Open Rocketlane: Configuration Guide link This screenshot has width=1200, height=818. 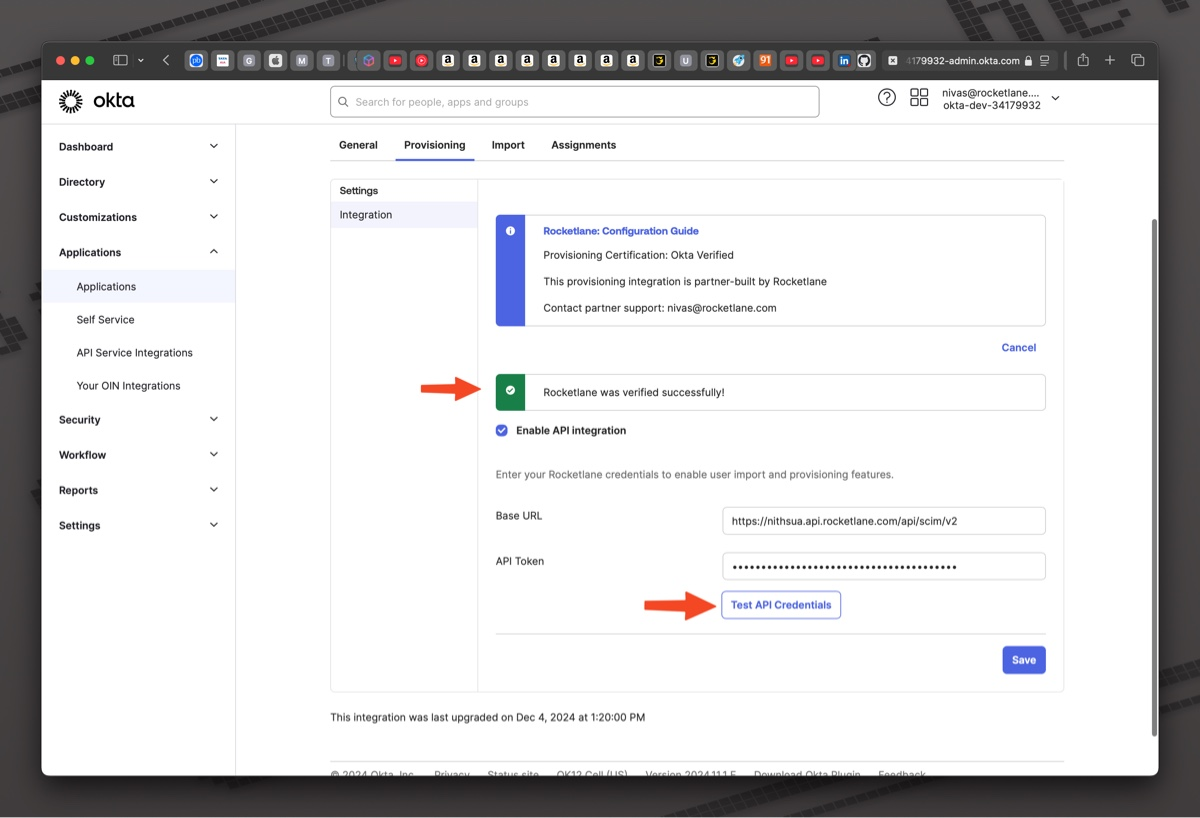(621, 231)
